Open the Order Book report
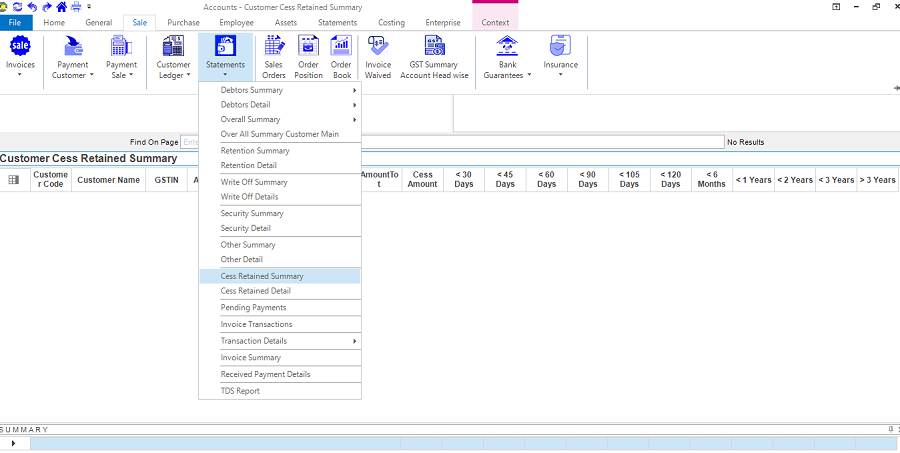The height and width of the screenshot is (453, 900). click(341, 57)
